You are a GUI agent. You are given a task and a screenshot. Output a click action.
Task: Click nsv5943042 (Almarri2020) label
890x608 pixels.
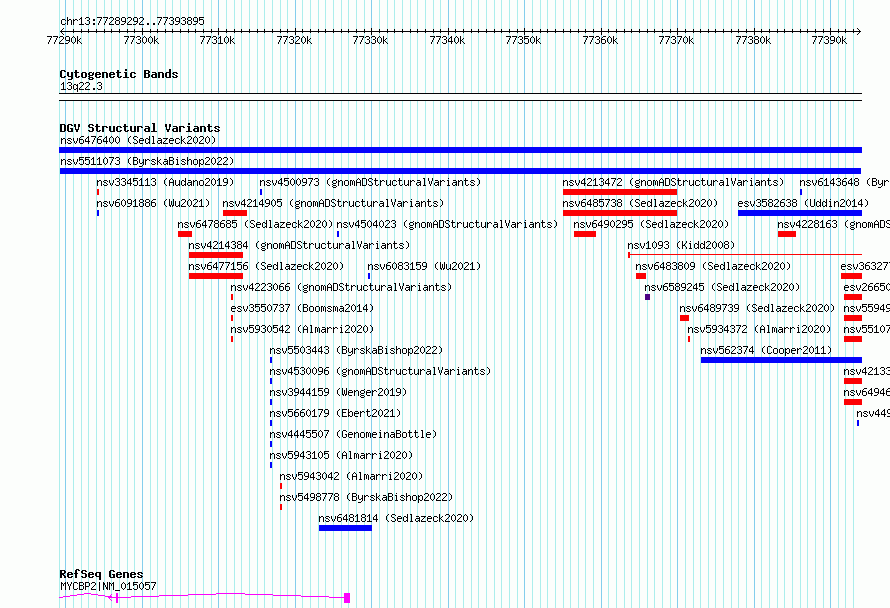[x=351, y=476]
